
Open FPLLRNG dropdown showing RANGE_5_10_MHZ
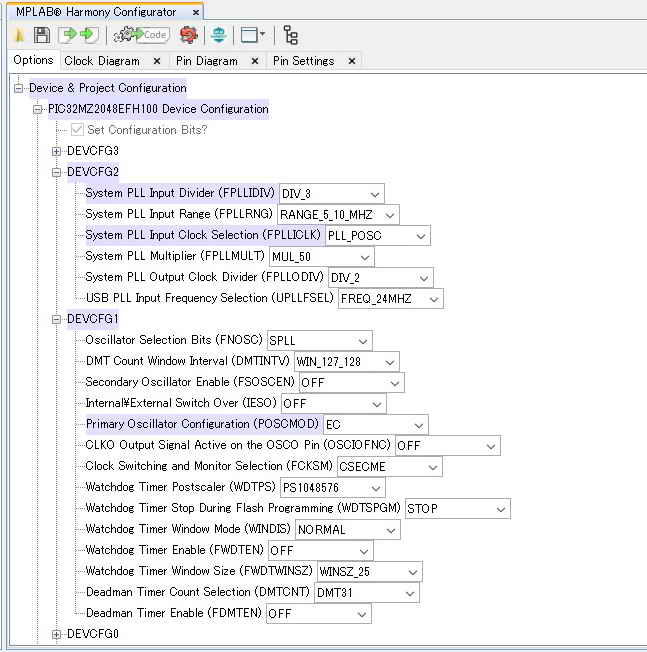pyautogui.click(x=338, y=215)
